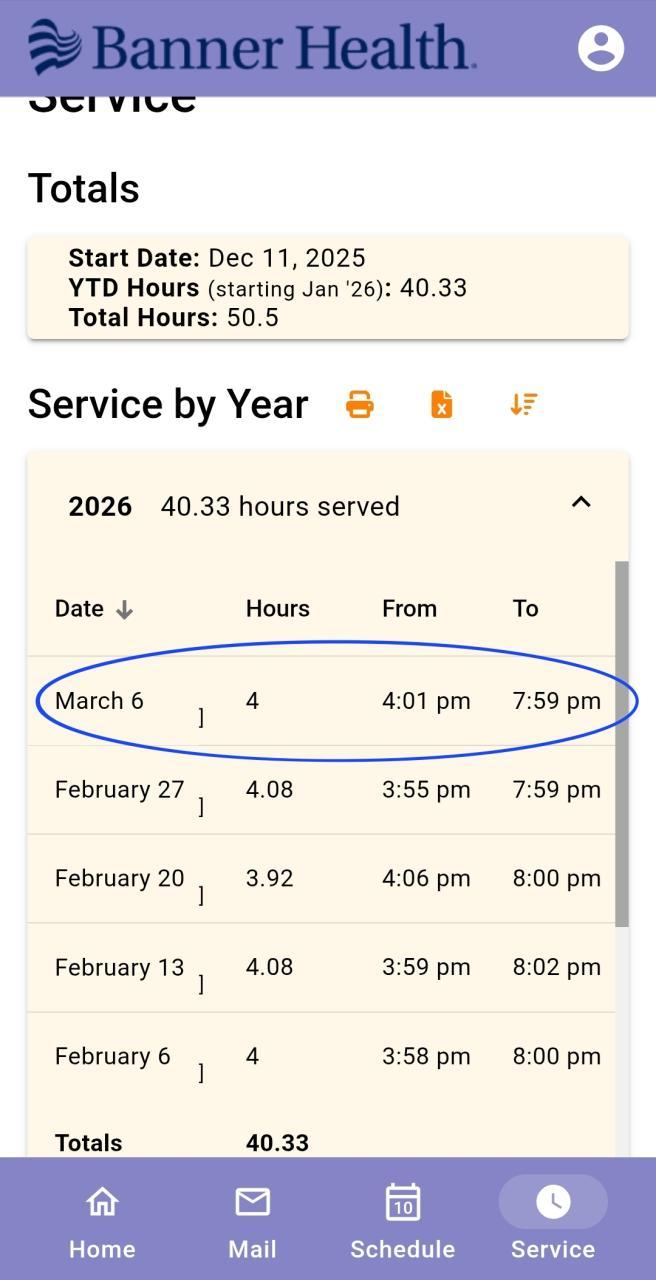Go to the Home tab
This screenshot has height=1280, width=656.
click(102, 1218)
